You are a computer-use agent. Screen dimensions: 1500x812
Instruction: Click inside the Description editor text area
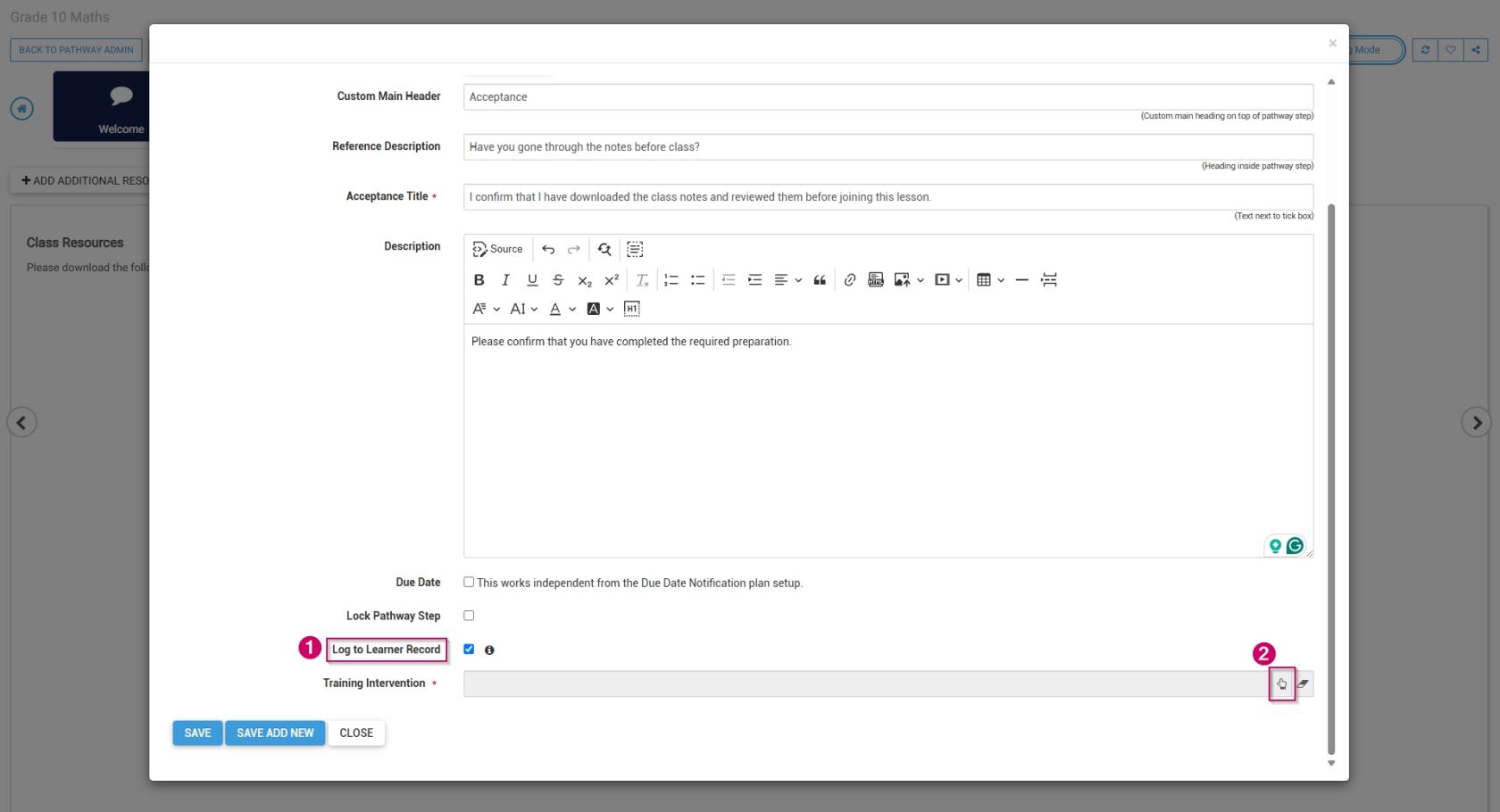coord(888,441)
